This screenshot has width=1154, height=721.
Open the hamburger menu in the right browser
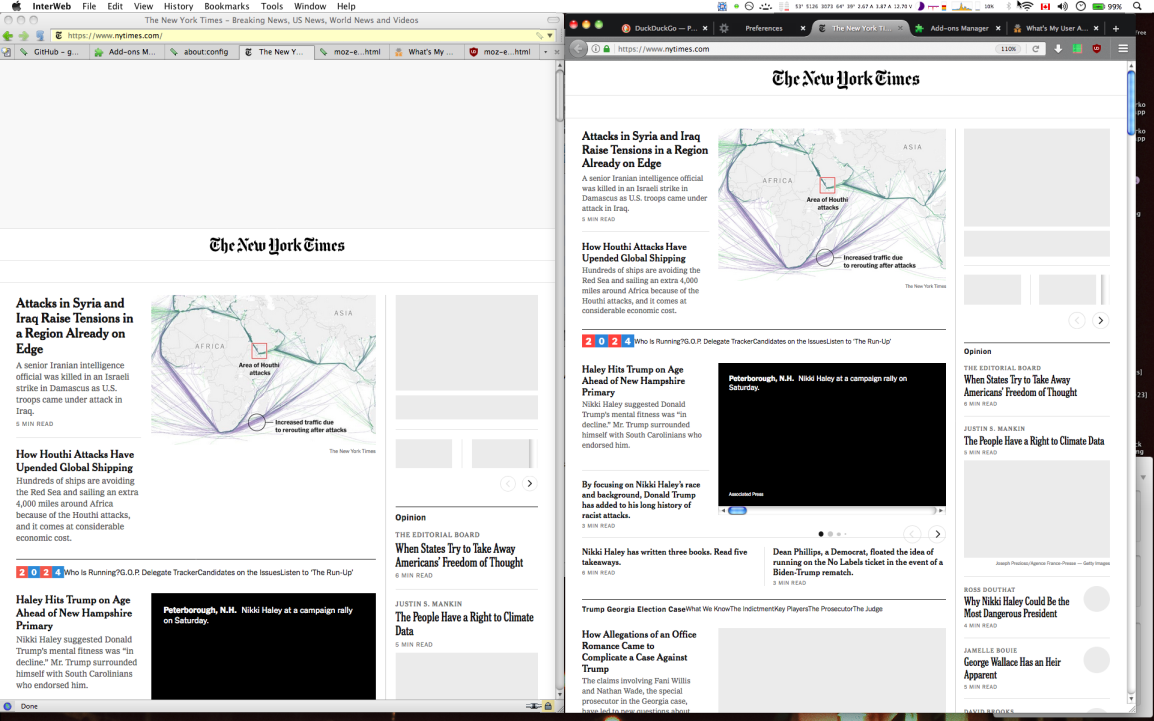(x=1123, y=49)
